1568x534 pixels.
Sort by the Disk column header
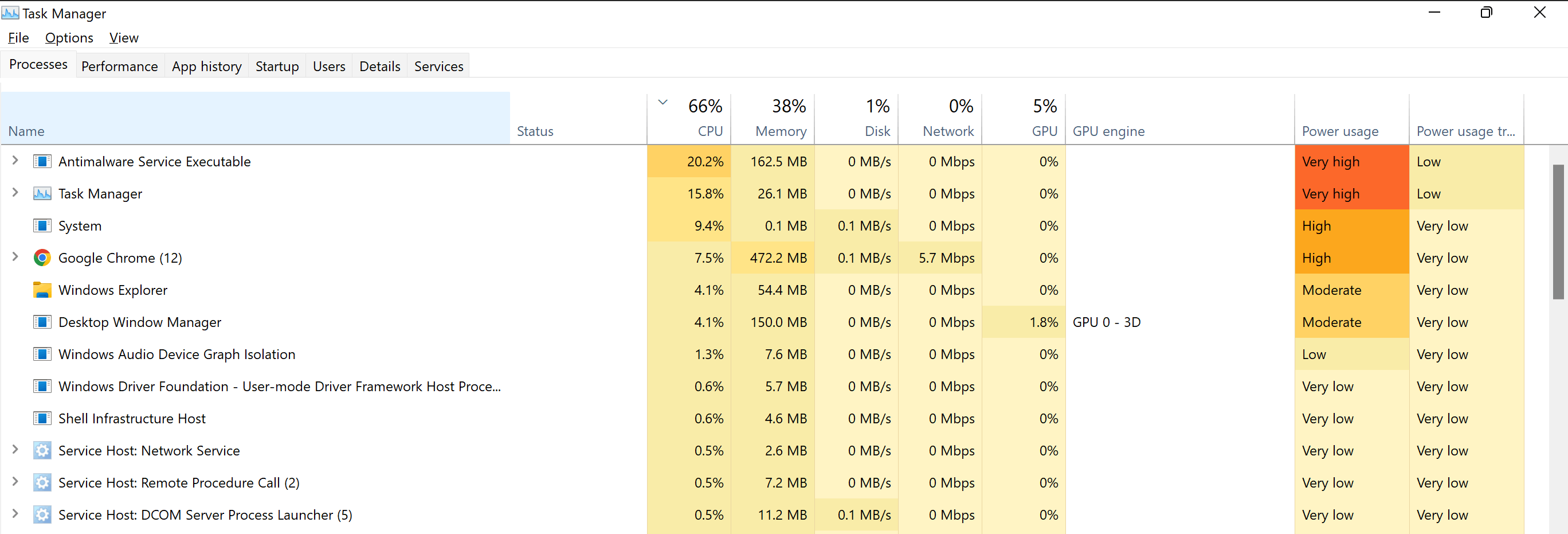[x=856, y=118]
